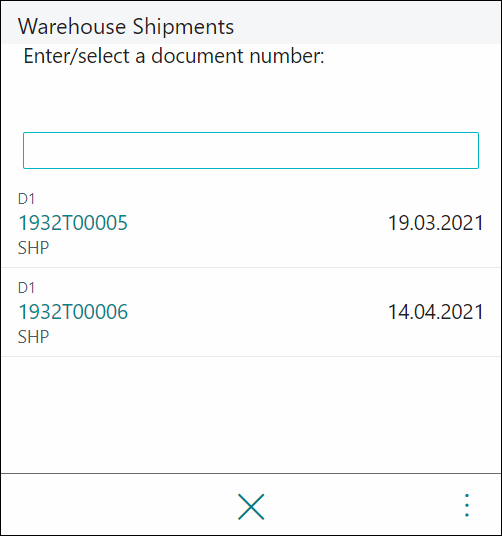The height and width of the screenshot is (536, 502).
Task: Click SHP label under 1932T00005
Action: click(x=33, y=247)
